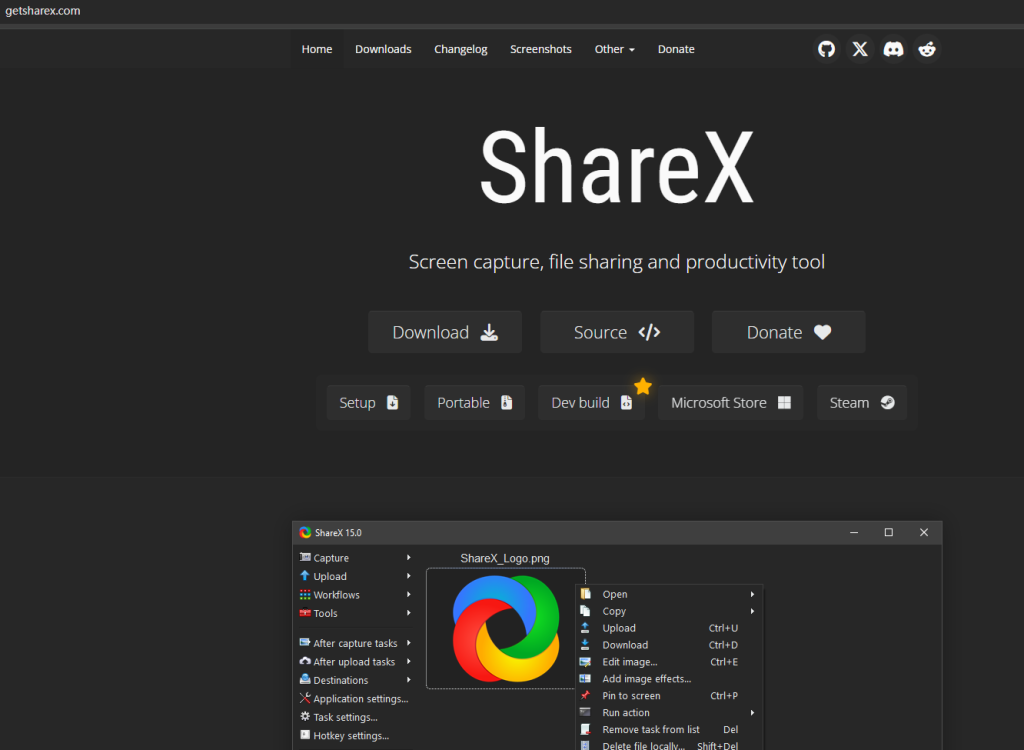This screenshot has height=750, width=1024.
Task: Go to the Home nav tab
Action: pos(317,49)
